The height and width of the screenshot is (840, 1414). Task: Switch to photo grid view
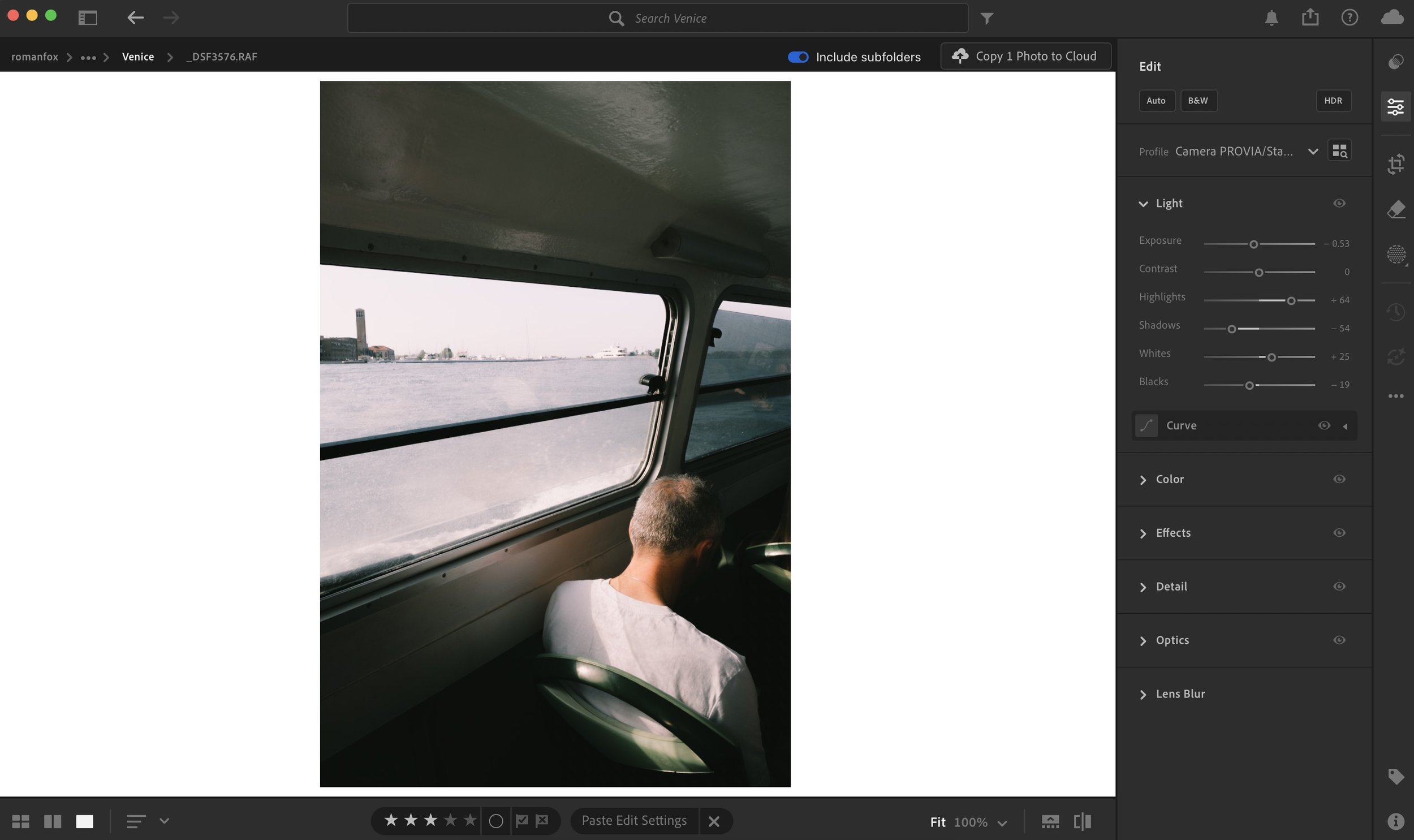point(20,821)
